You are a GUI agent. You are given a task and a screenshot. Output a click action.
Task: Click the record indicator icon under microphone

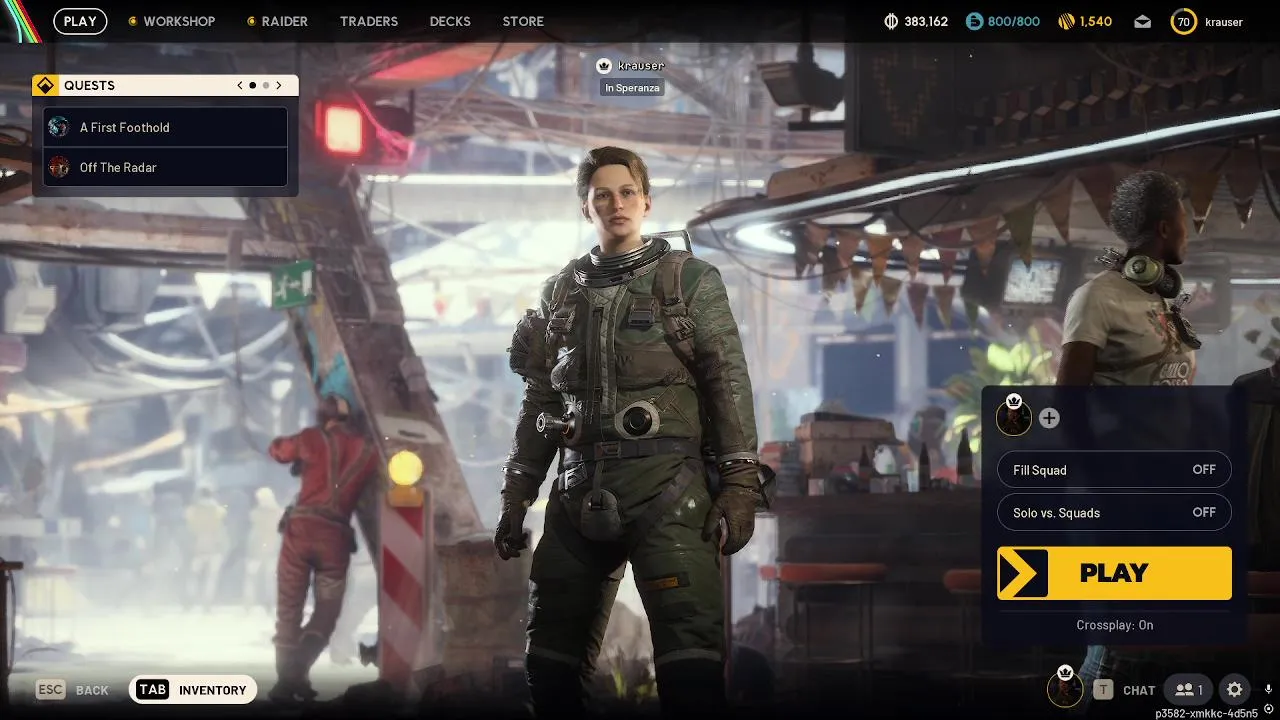(1268, 708)
